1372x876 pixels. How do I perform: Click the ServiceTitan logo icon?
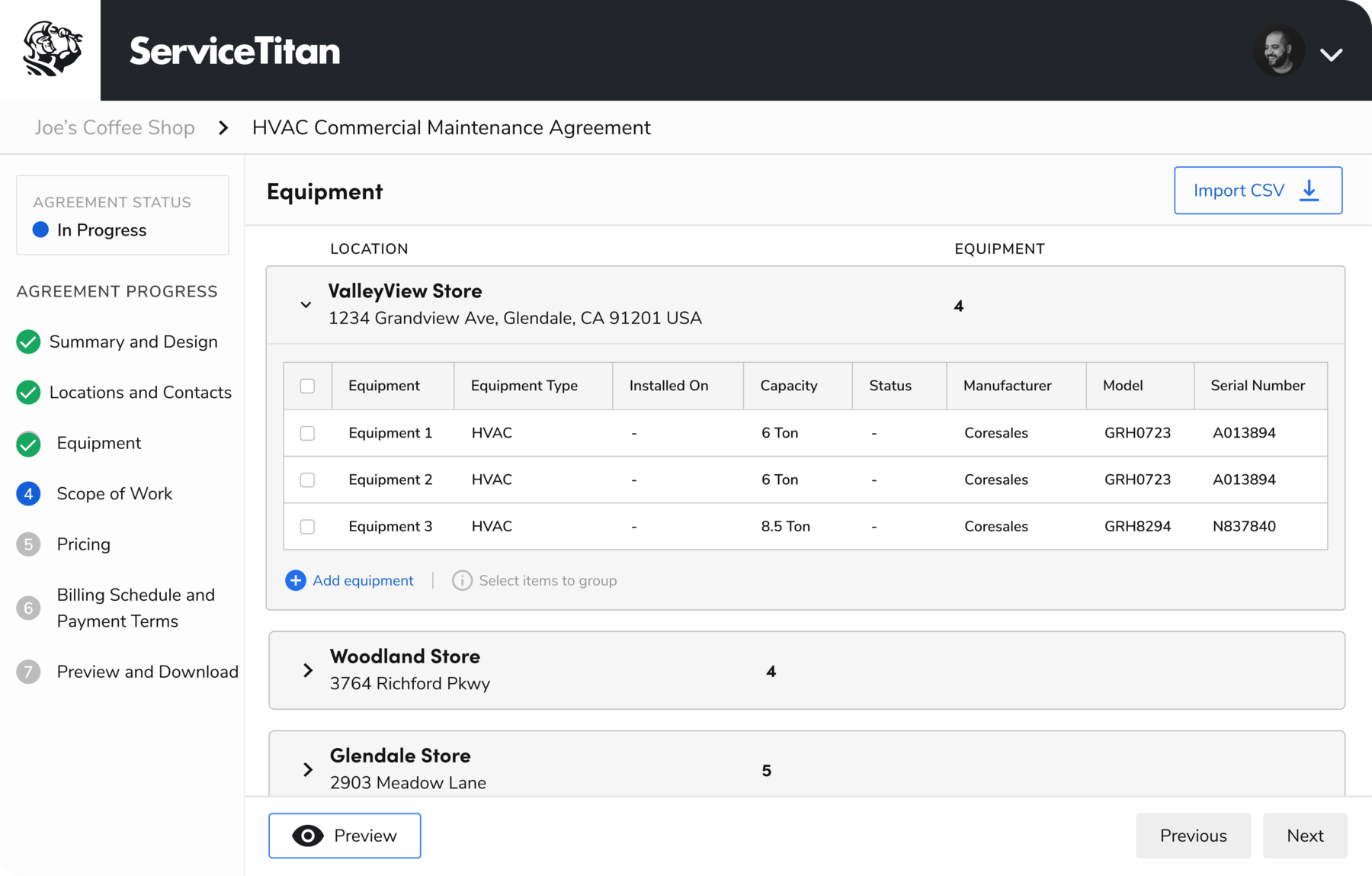tap(51, 50)
